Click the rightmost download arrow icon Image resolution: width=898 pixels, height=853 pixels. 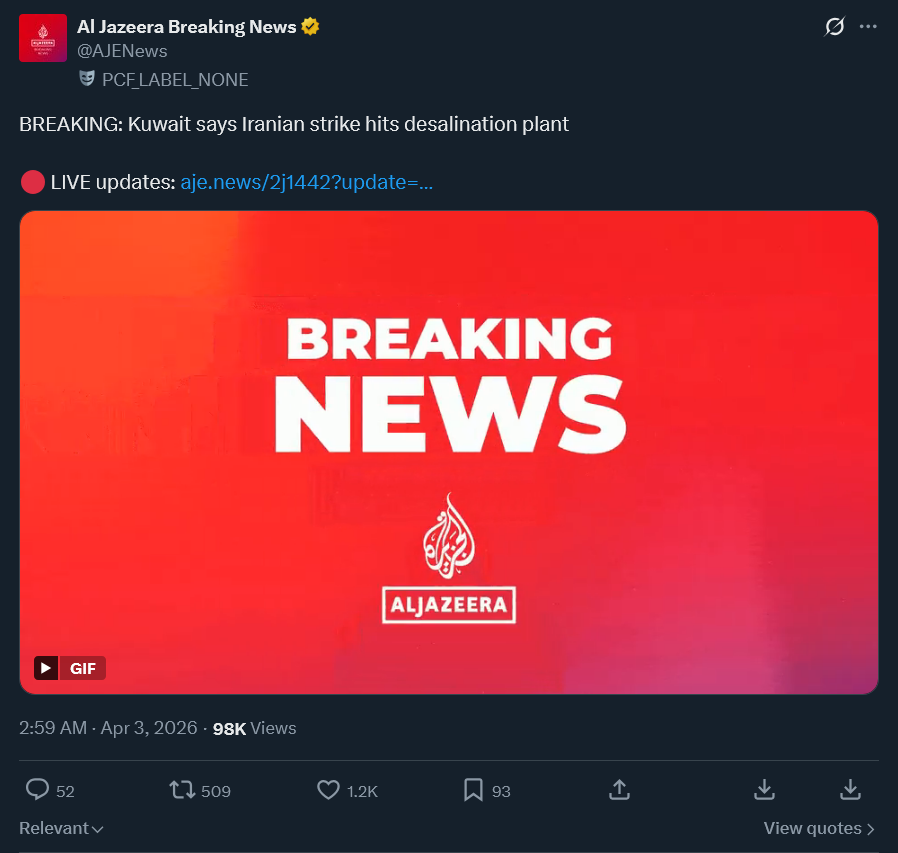pyautogui.click(x=850, y=789)
